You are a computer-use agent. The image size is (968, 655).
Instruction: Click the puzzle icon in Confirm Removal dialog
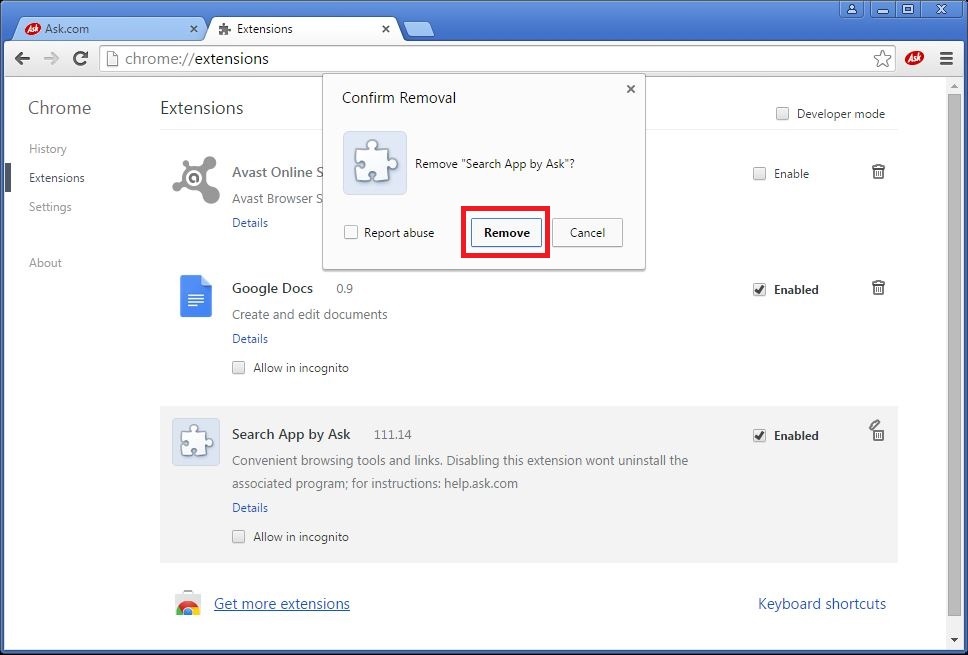click(375, 163)
